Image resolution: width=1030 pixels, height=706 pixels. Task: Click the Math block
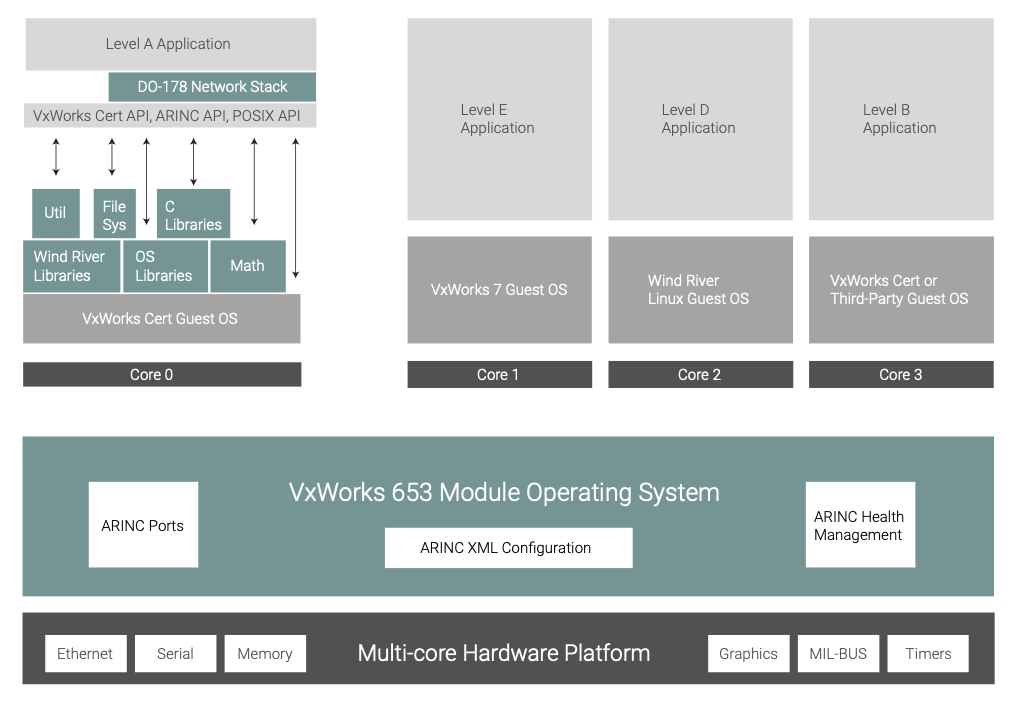248,266
